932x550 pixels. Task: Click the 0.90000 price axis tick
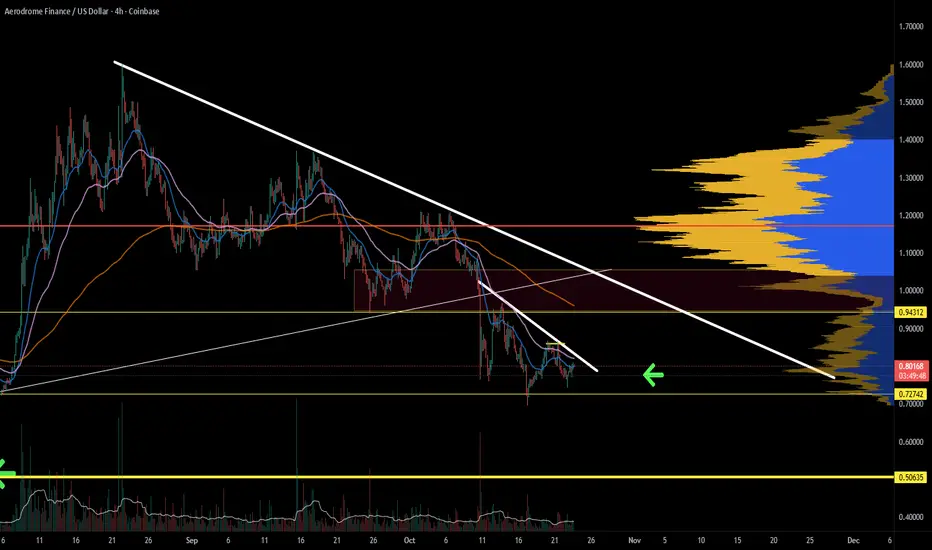click(911, 329)
